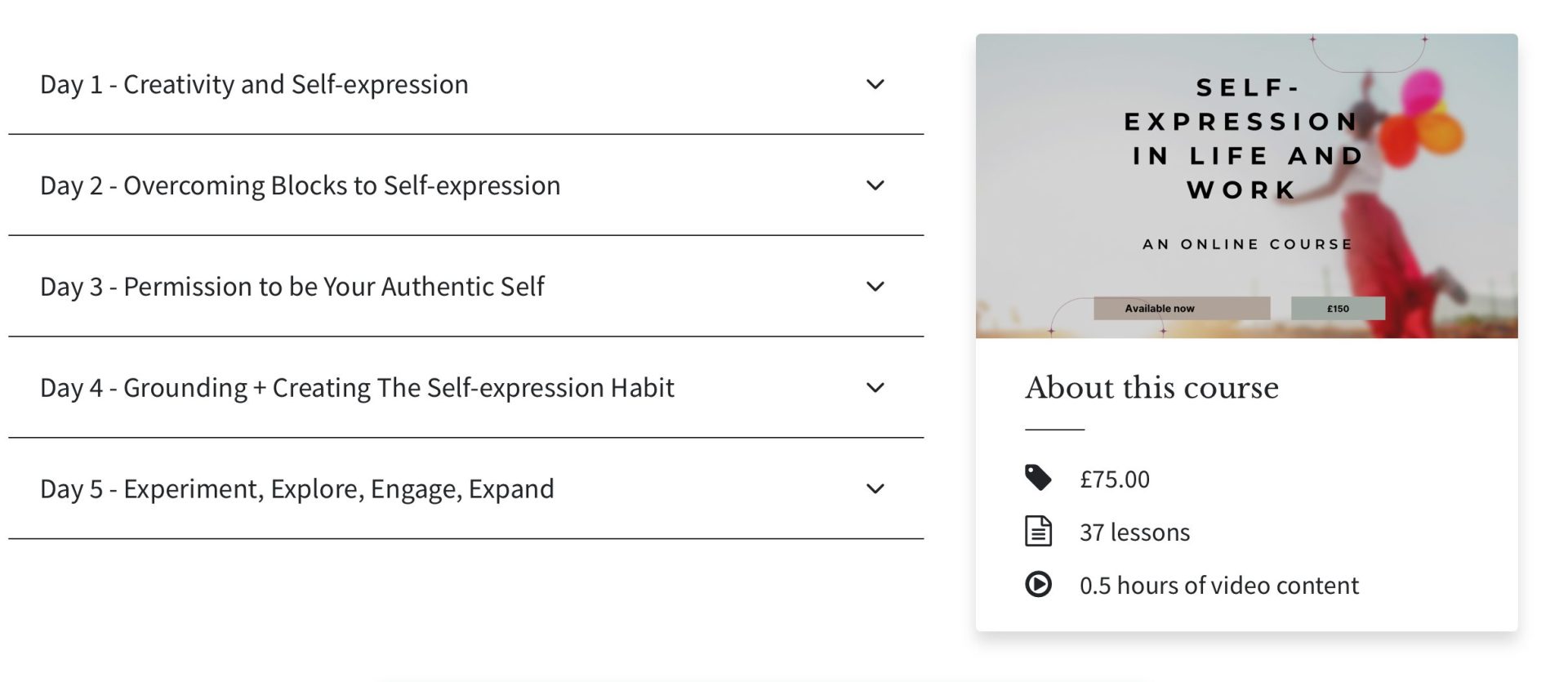Toggle the Day 4 chevron arrow
Viewport: 1568px width, 682px height.
click(x=875, y=388)
